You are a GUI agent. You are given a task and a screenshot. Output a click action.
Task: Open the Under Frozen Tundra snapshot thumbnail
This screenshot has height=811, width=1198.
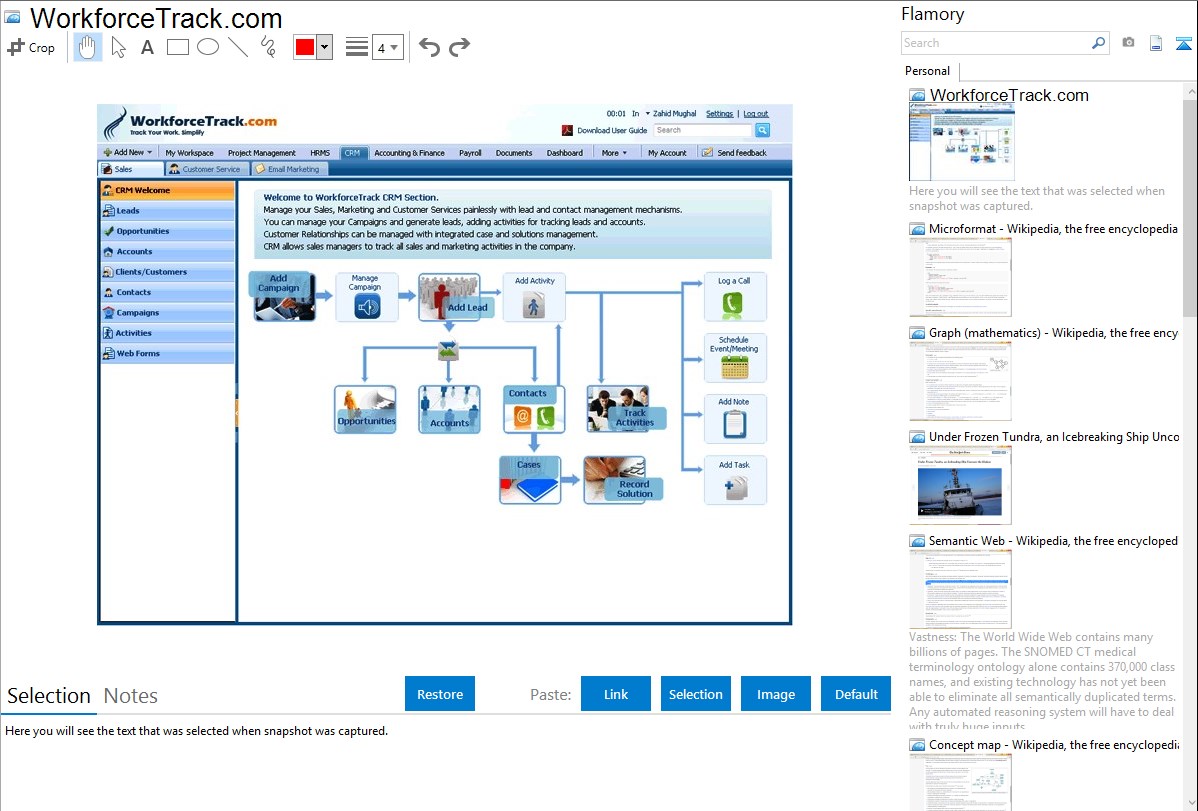pos(960,485)
